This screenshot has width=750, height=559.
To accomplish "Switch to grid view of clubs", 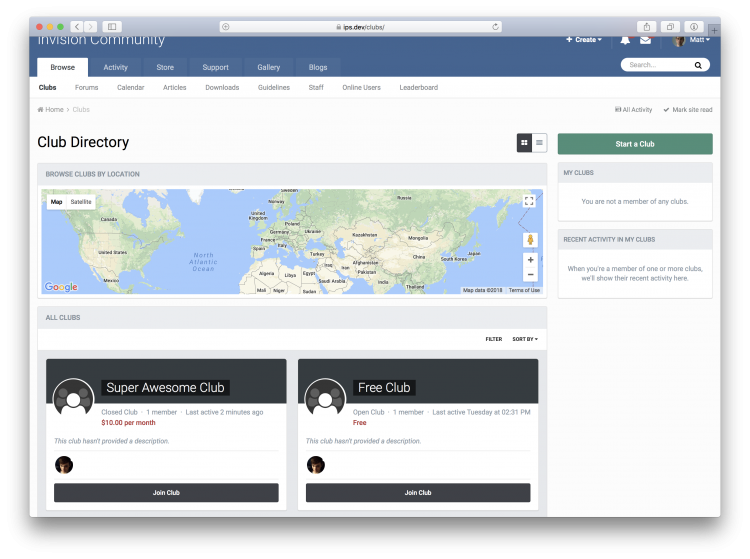I will (524, 142).
